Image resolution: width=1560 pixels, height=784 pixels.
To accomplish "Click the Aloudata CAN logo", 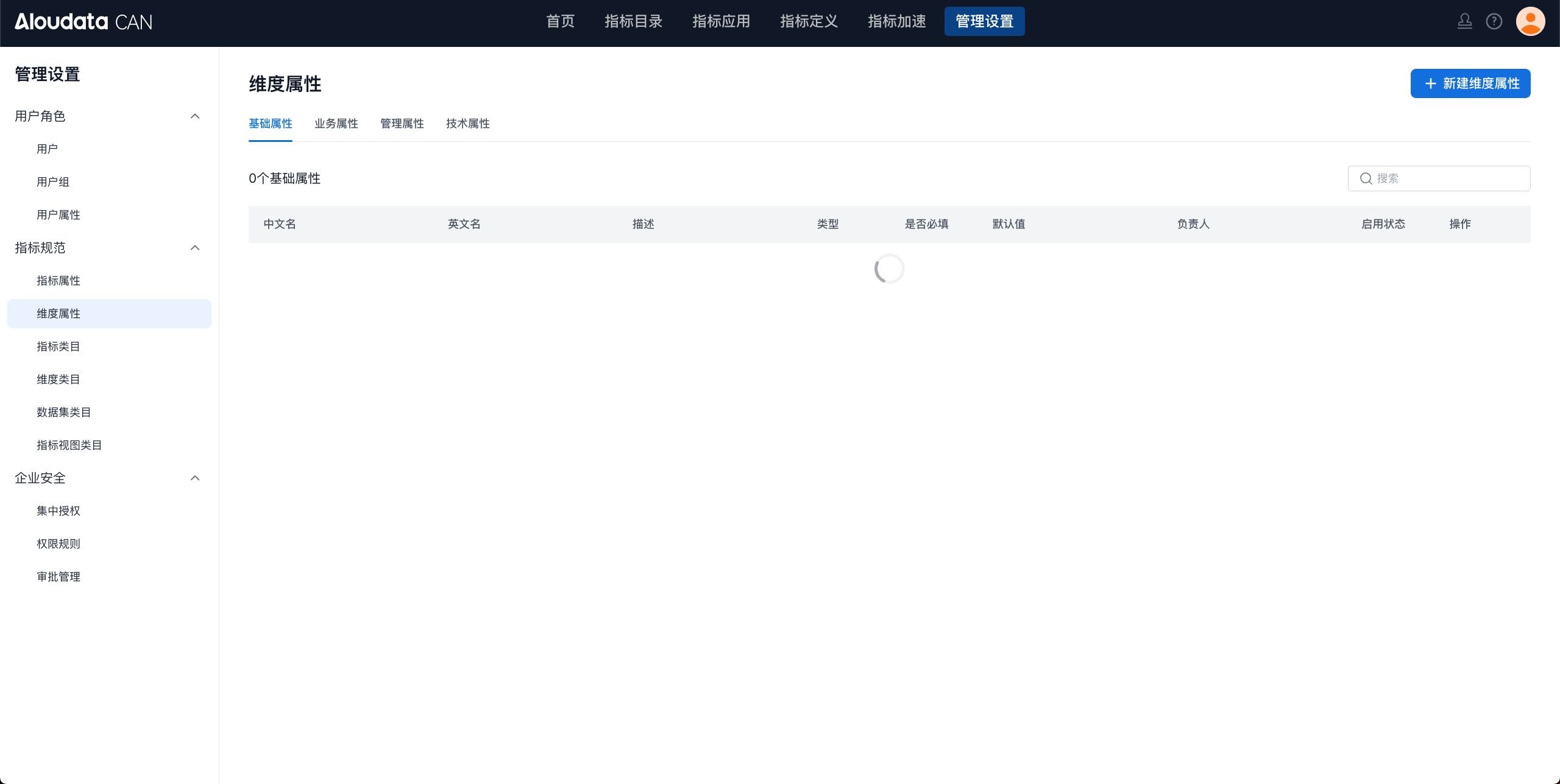I will coord(83,22).
